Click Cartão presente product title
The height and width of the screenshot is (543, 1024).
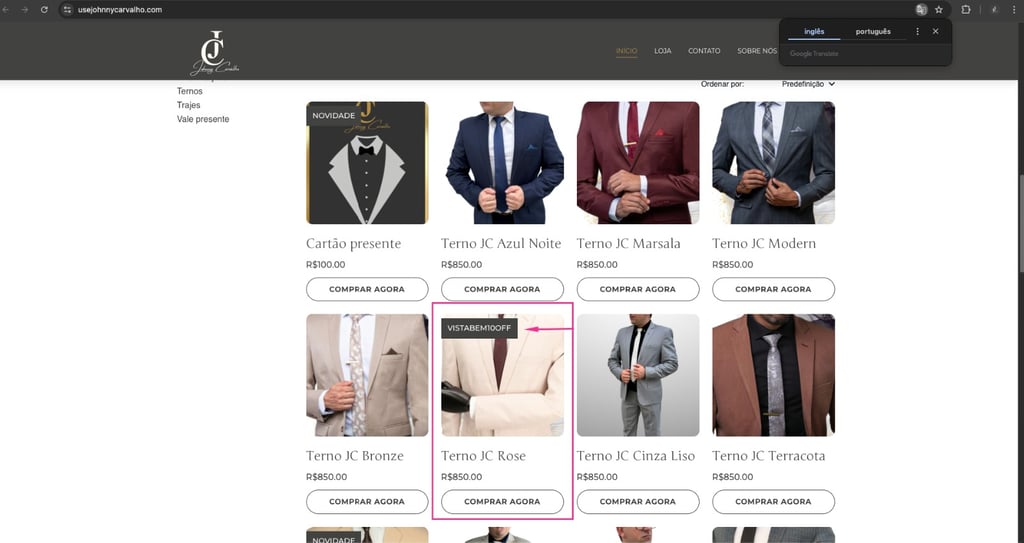[353, 243]
